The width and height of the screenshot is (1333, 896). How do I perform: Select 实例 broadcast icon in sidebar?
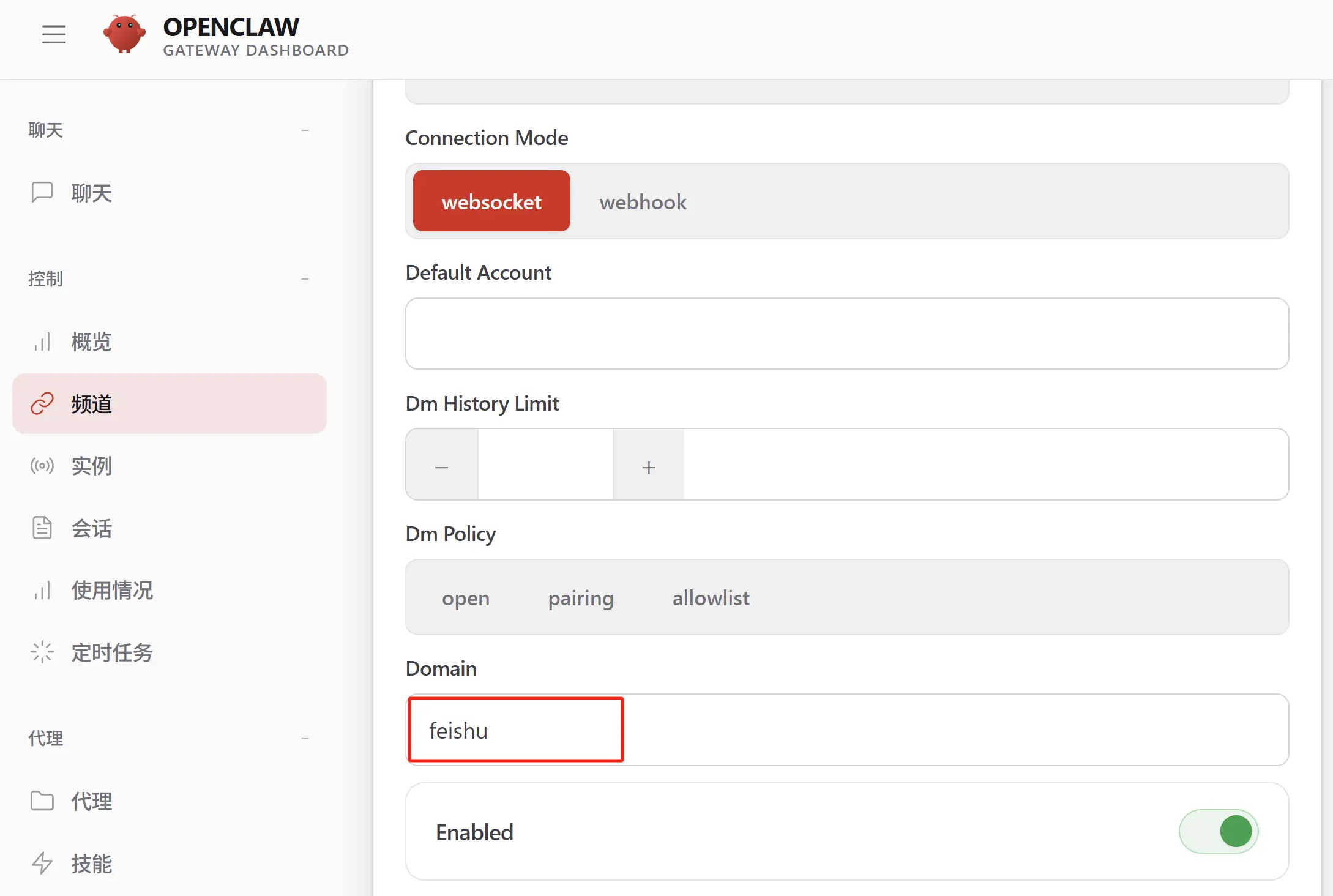coord(42,466)
